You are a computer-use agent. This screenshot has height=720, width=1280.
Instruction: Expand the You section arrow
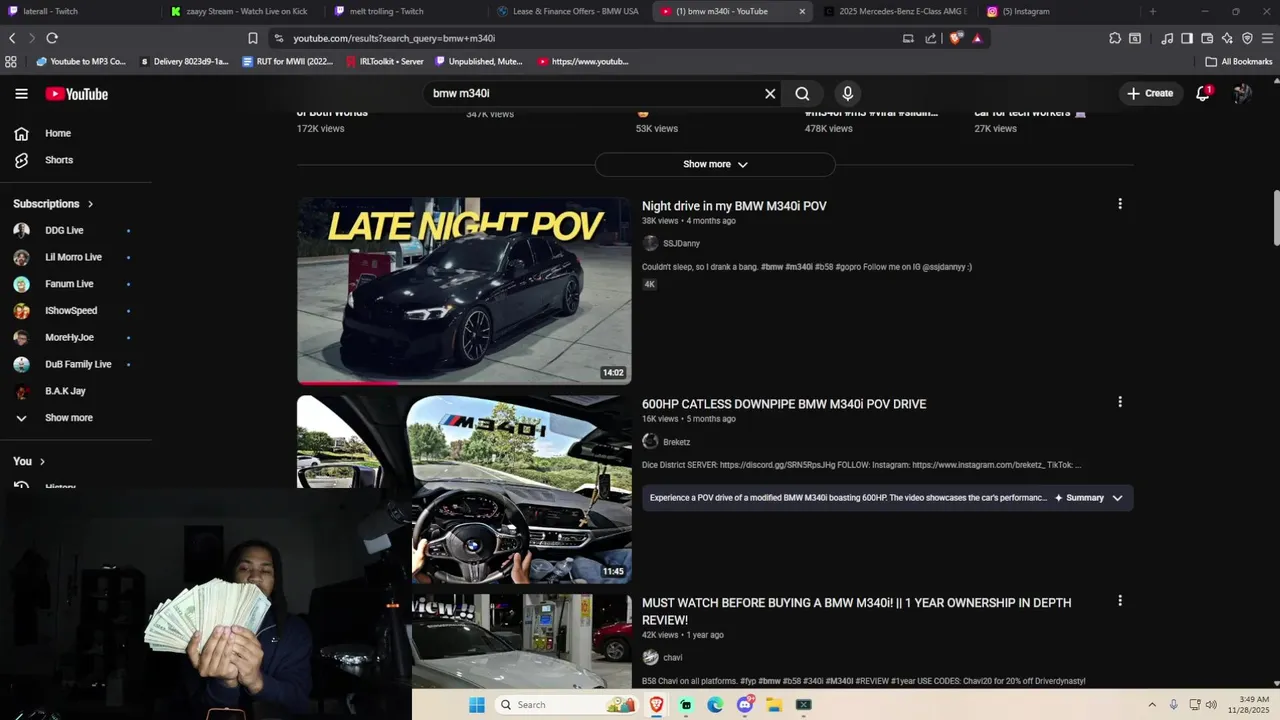click(x=42, y=461)
